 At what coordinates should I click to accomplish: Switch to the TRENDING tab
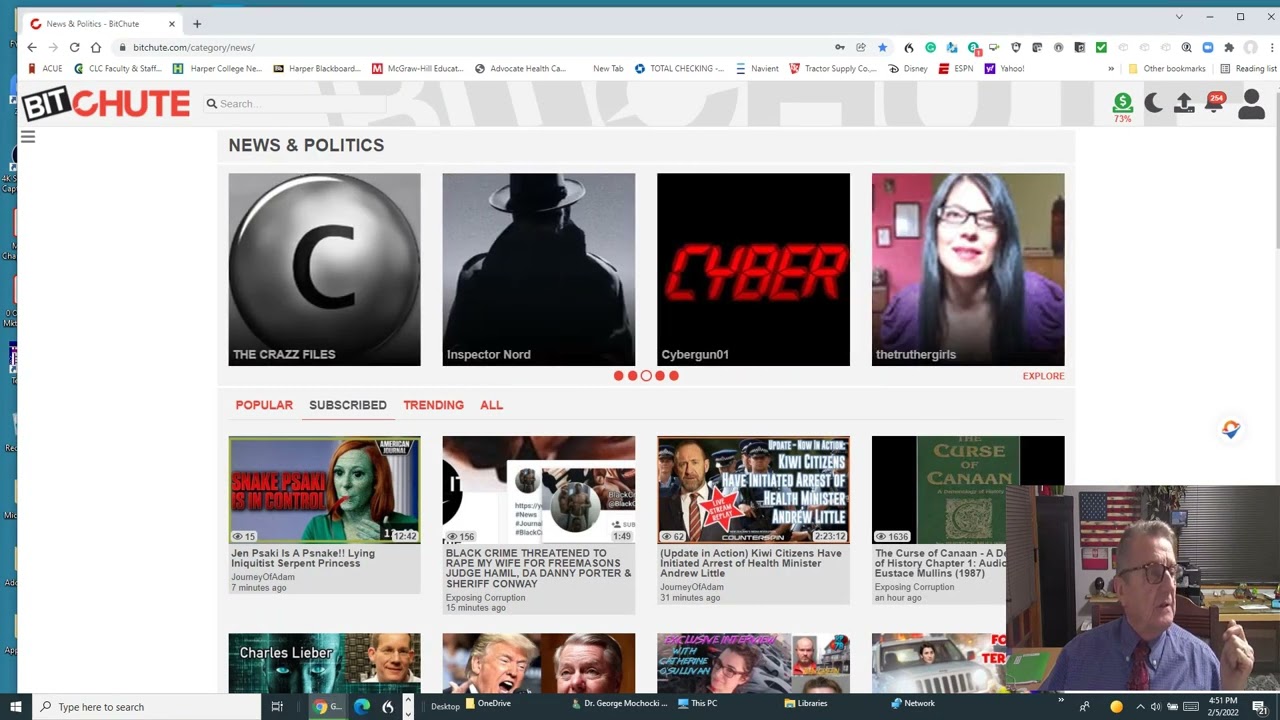433,405
